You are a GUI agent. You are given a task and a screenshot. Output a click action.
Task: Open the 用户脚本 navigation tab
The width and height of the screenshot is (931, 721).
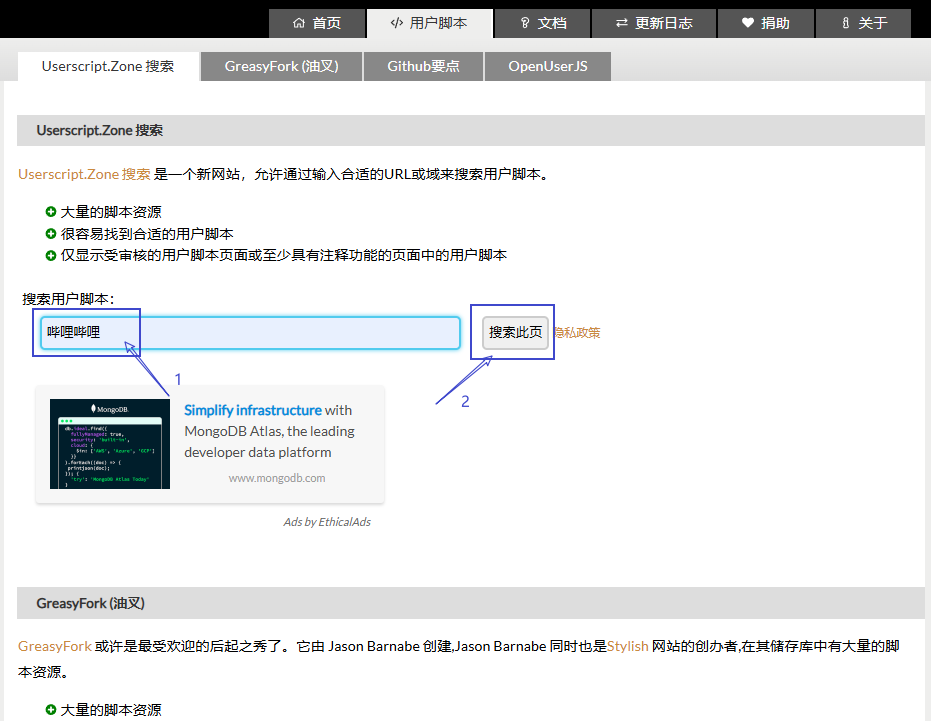coord(430,23)
